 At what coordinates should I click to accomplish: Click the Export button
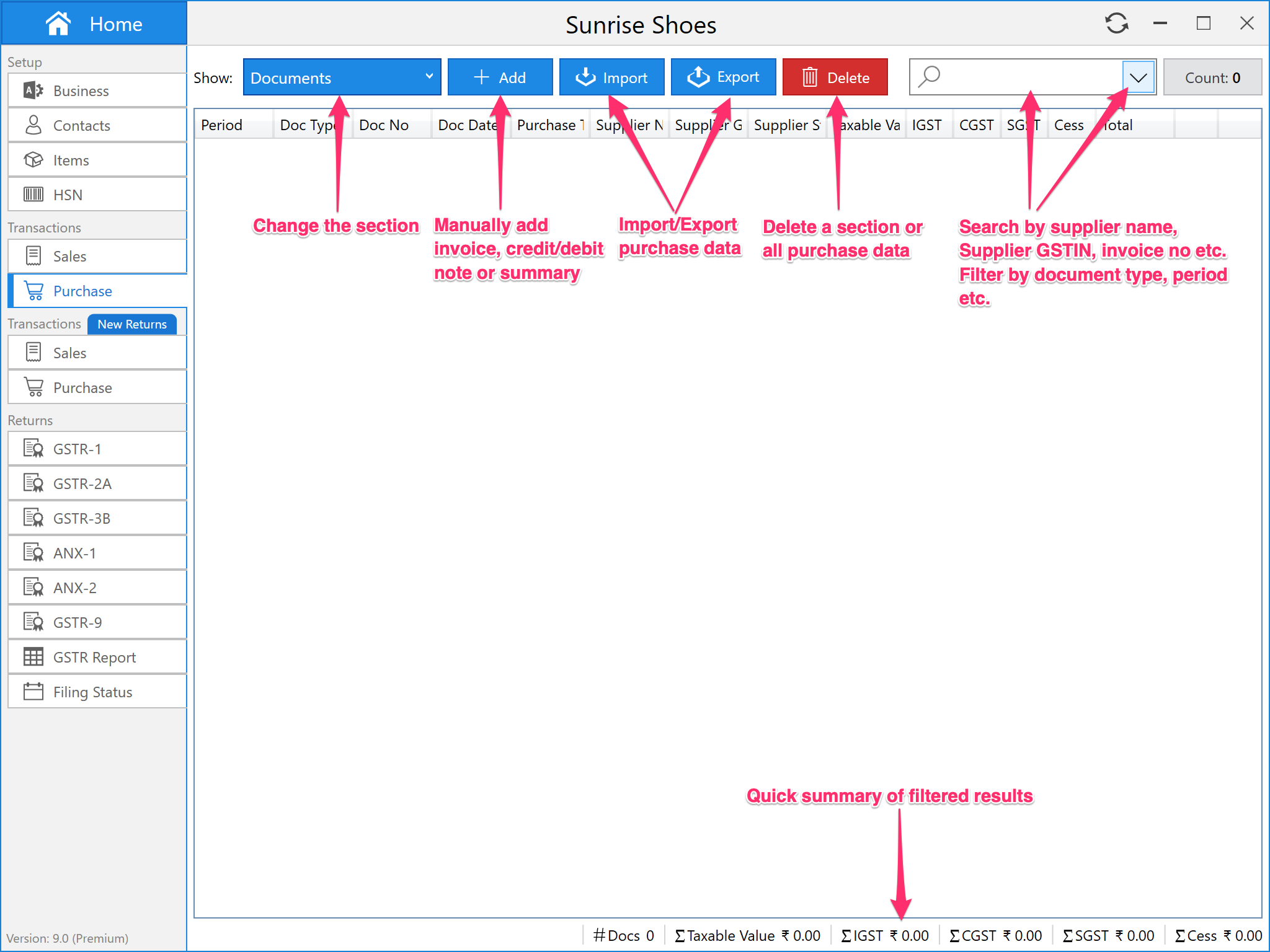[x=723, y=77]
